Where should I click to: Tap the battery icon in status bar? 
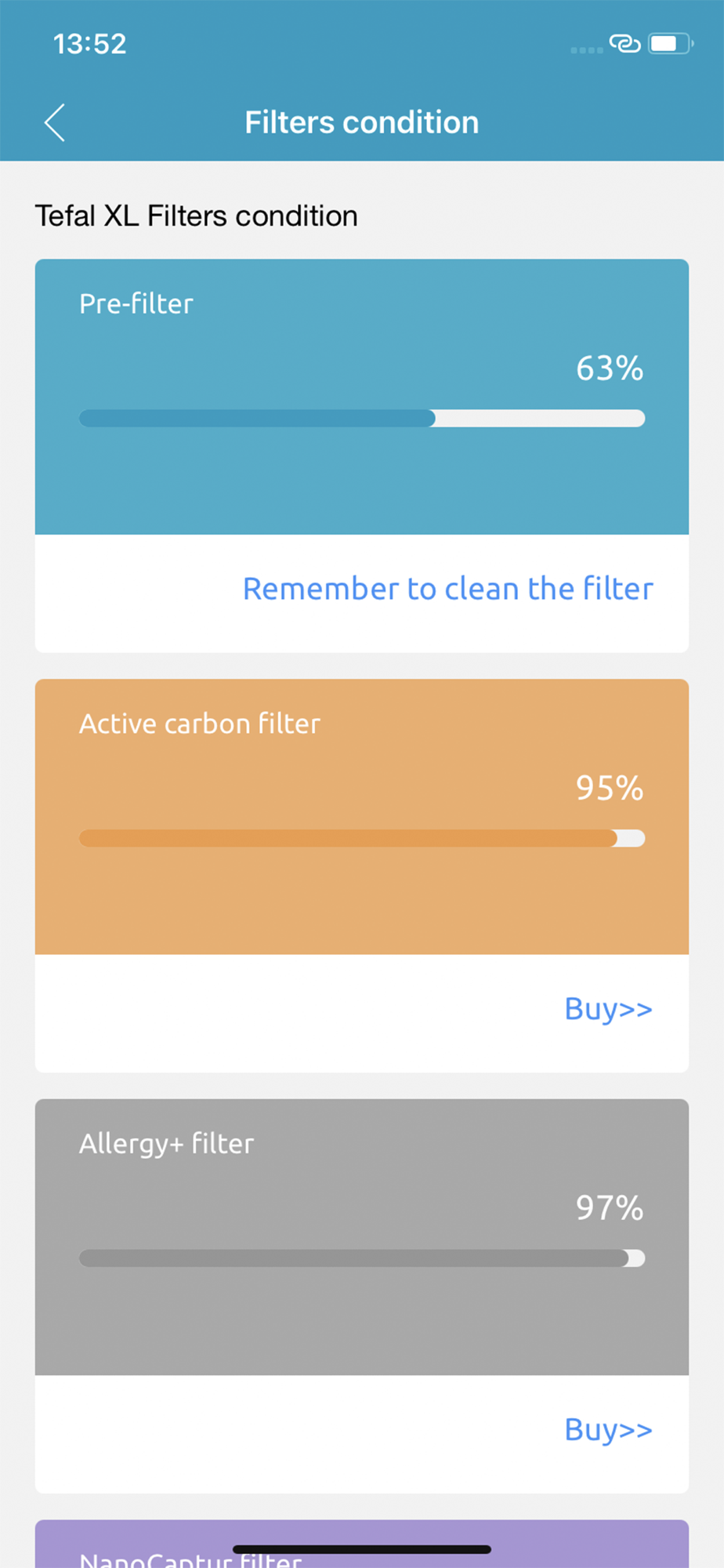670,44
